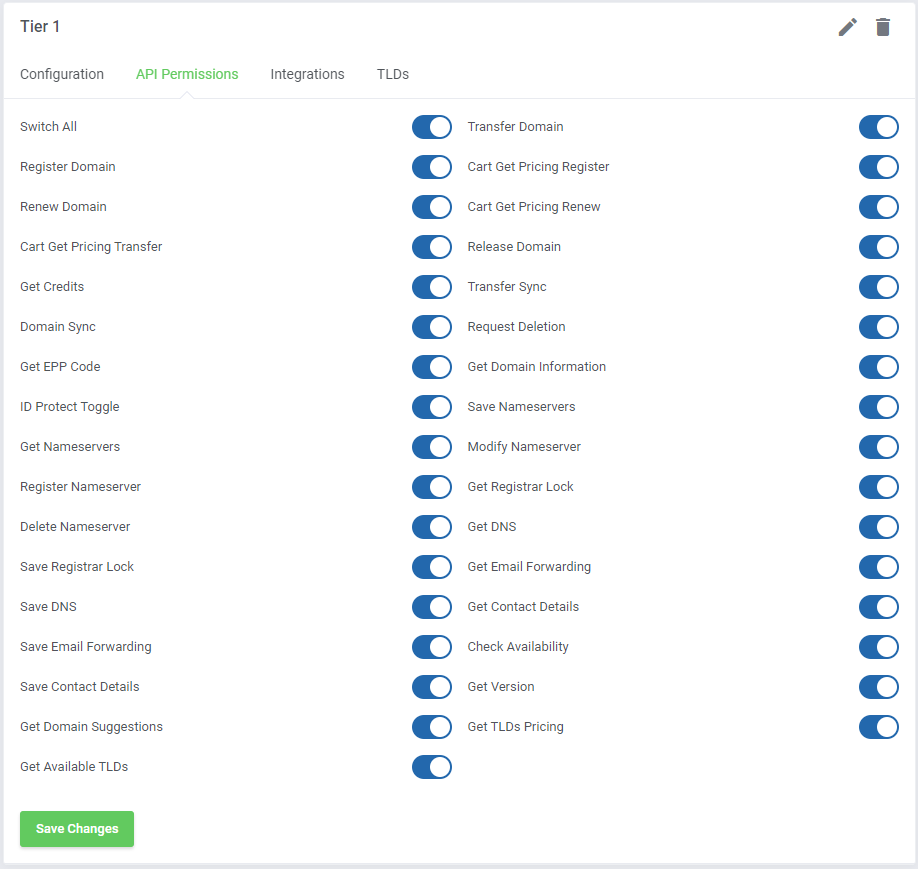Viewport: 918px width, 869px height.
Task: Turn off Get Email Forwarding toggle
Action: (x=879, y=567)
